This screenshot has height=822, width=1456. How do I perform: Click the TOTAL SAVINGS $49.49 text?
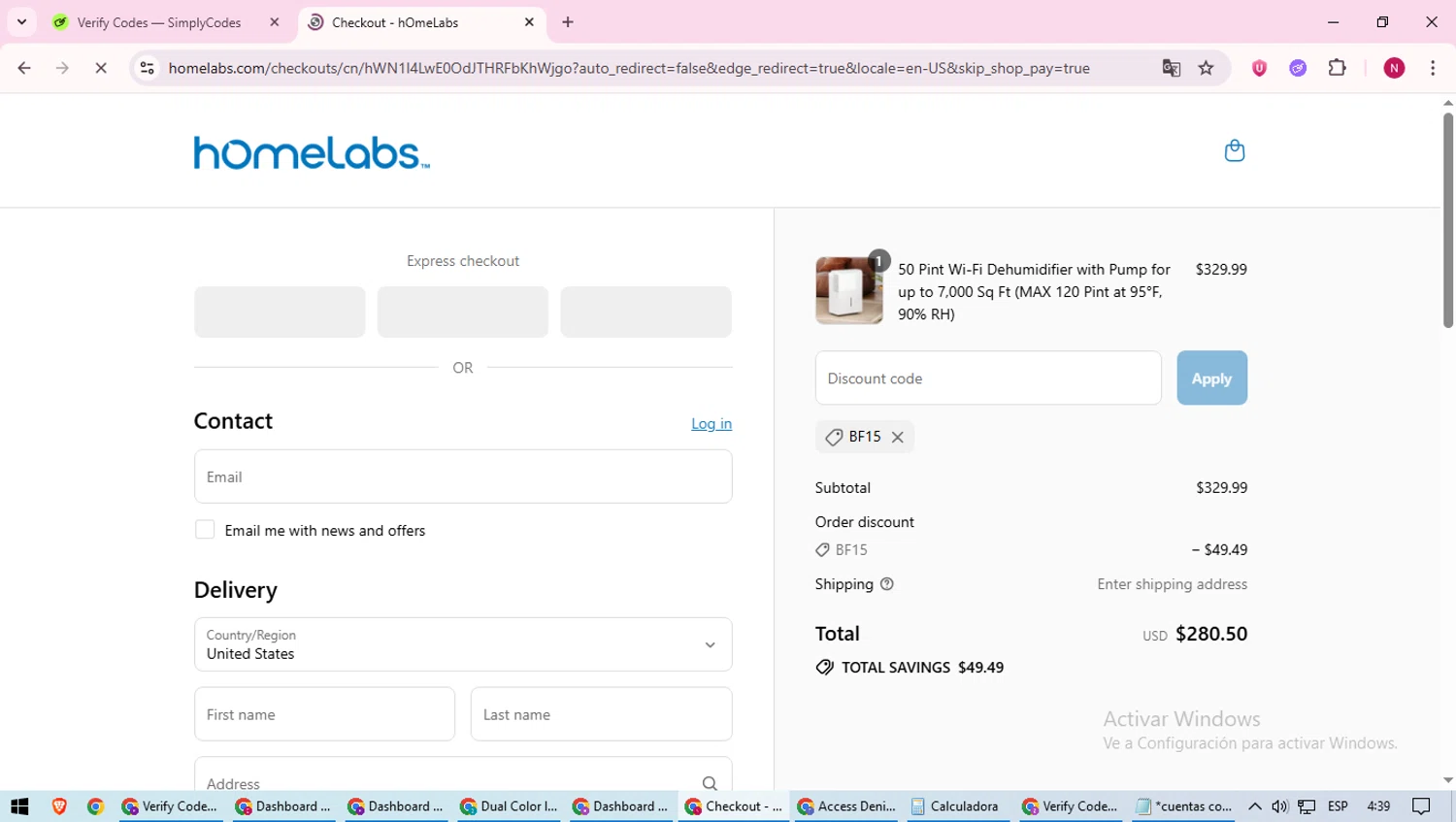[x=922, y=668]
